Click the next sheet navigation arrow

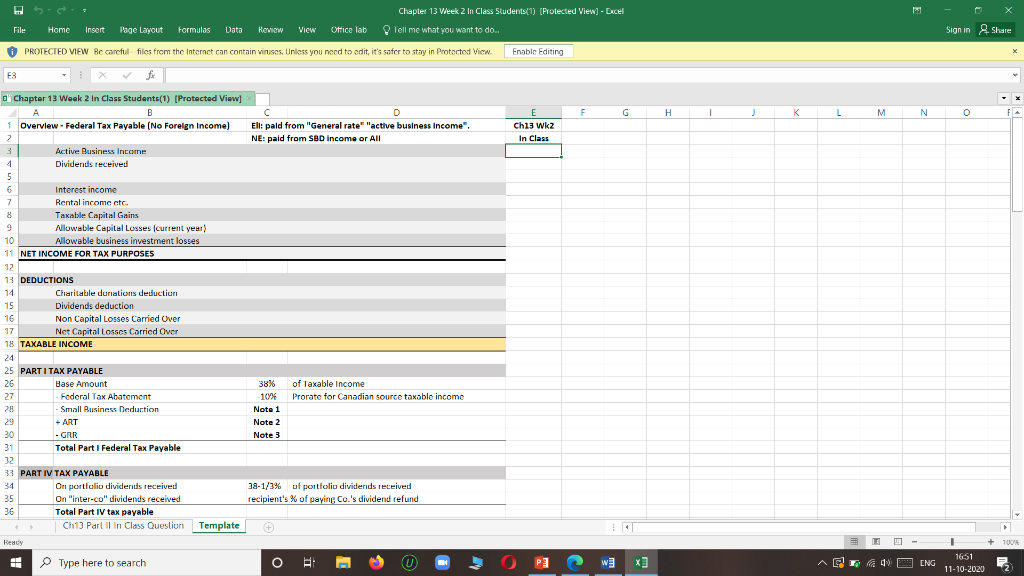[31, 527]
